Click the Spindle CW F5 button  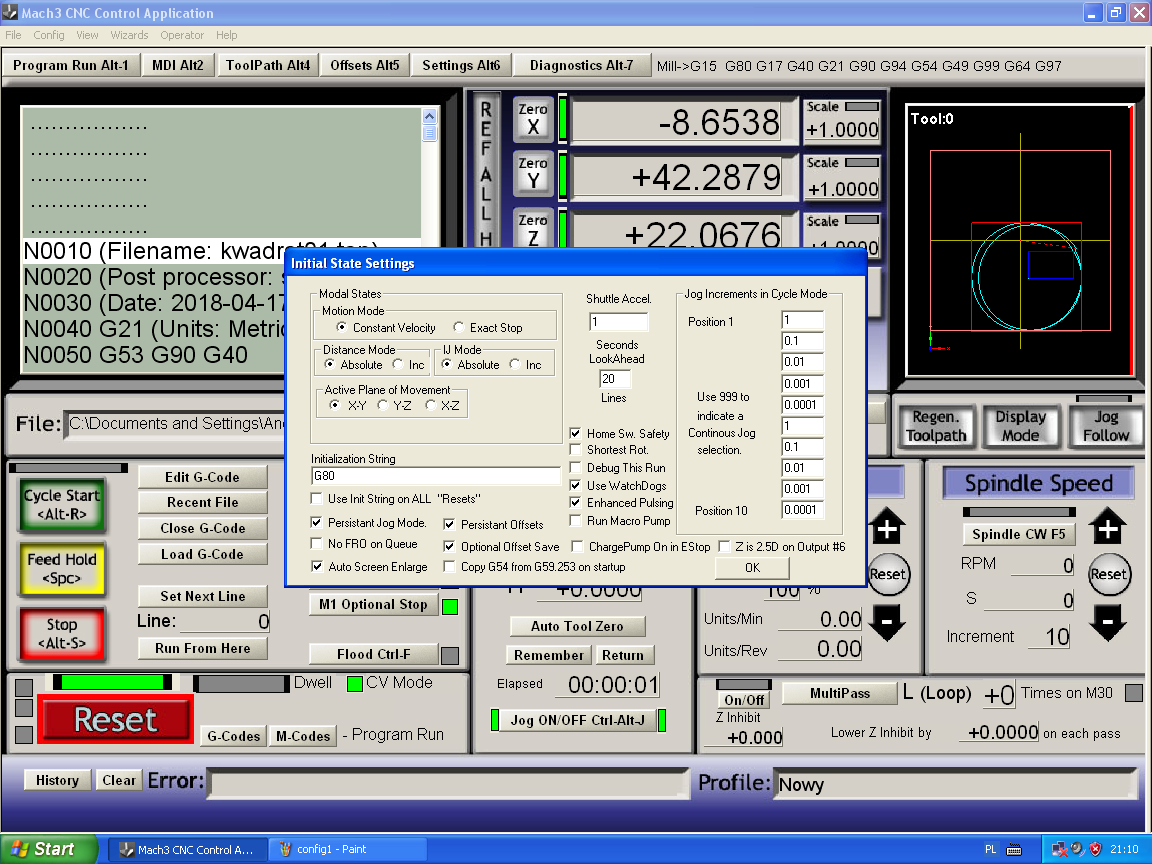click(1018, 534)
